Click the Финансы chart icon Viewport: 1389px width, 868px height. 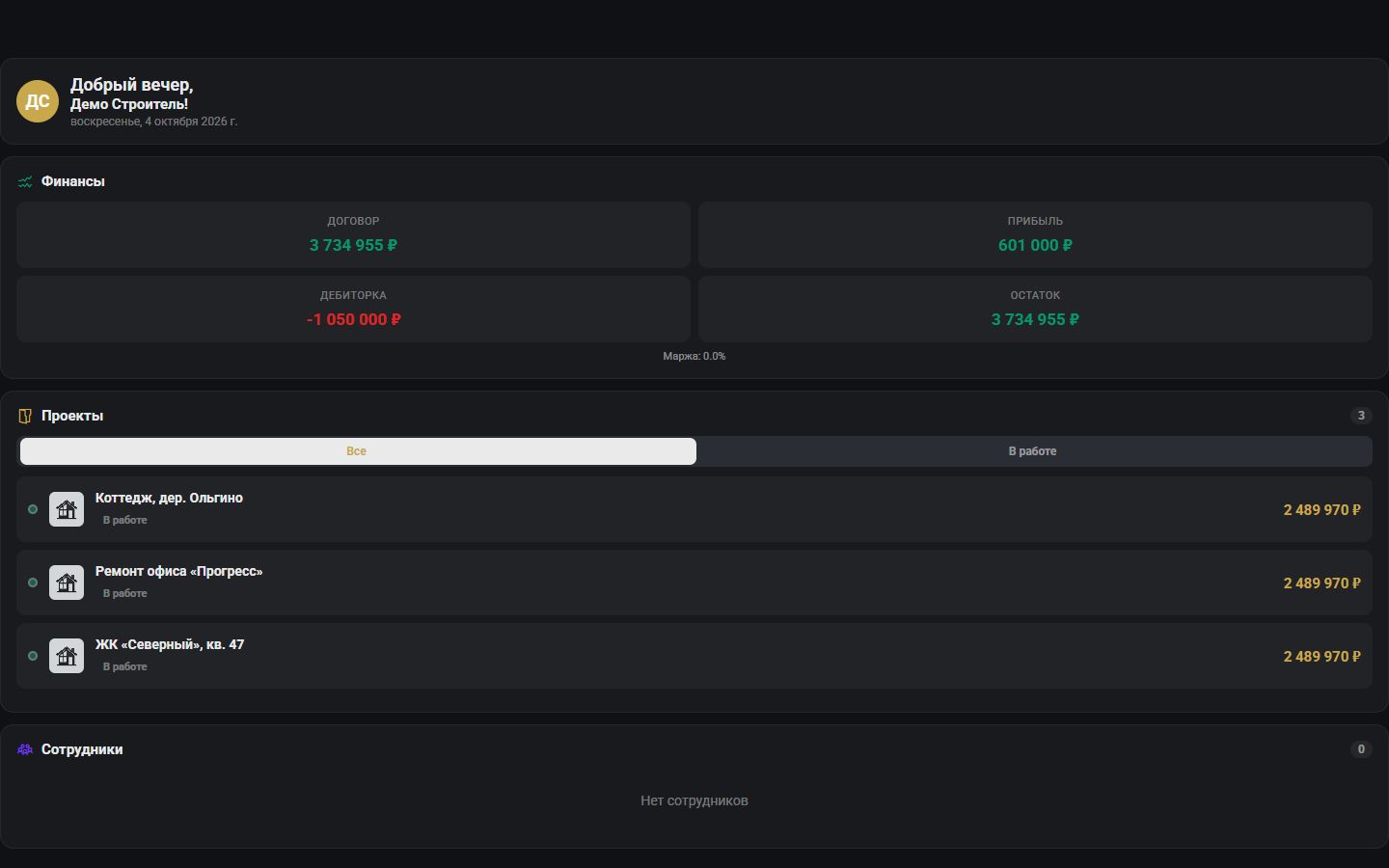25,181
